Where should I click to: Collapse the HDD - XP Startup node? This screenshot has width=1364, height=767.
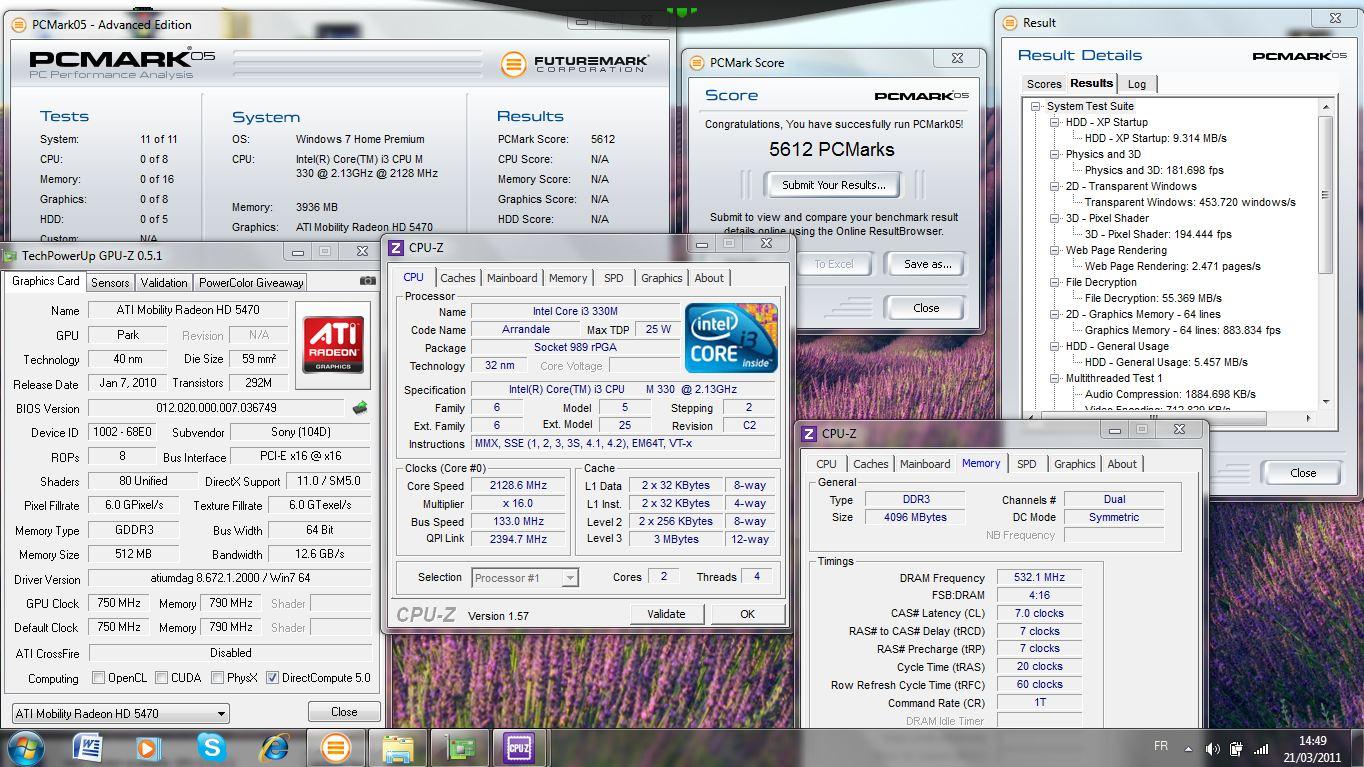[x=1054, y=122]
